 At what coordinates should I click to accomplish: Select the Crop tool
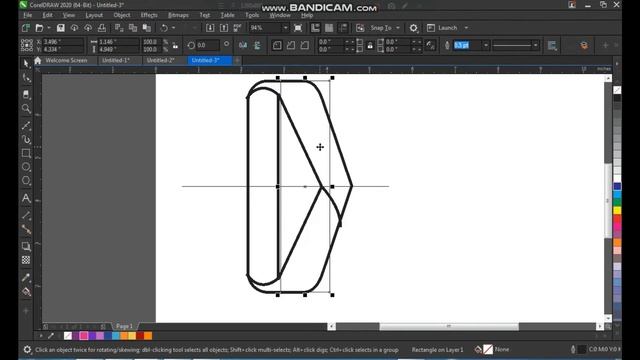(26, 94)
